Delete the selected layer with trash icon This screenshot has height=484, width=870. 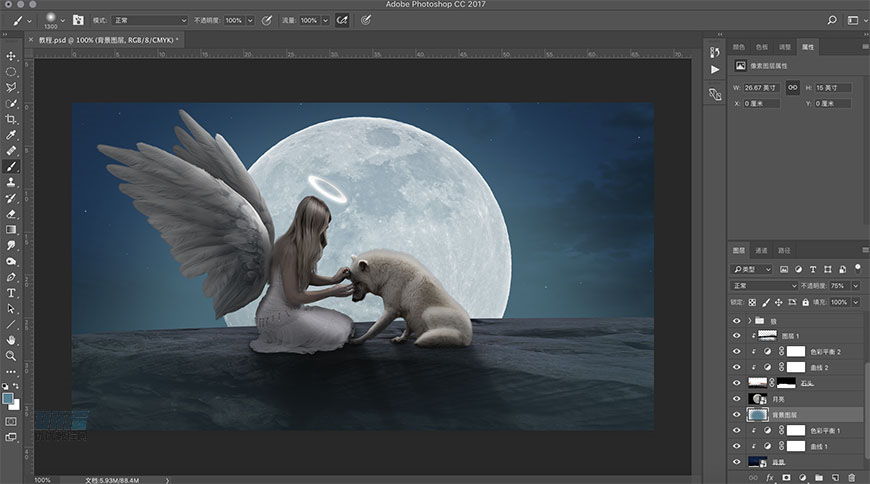tap(852, 477)
